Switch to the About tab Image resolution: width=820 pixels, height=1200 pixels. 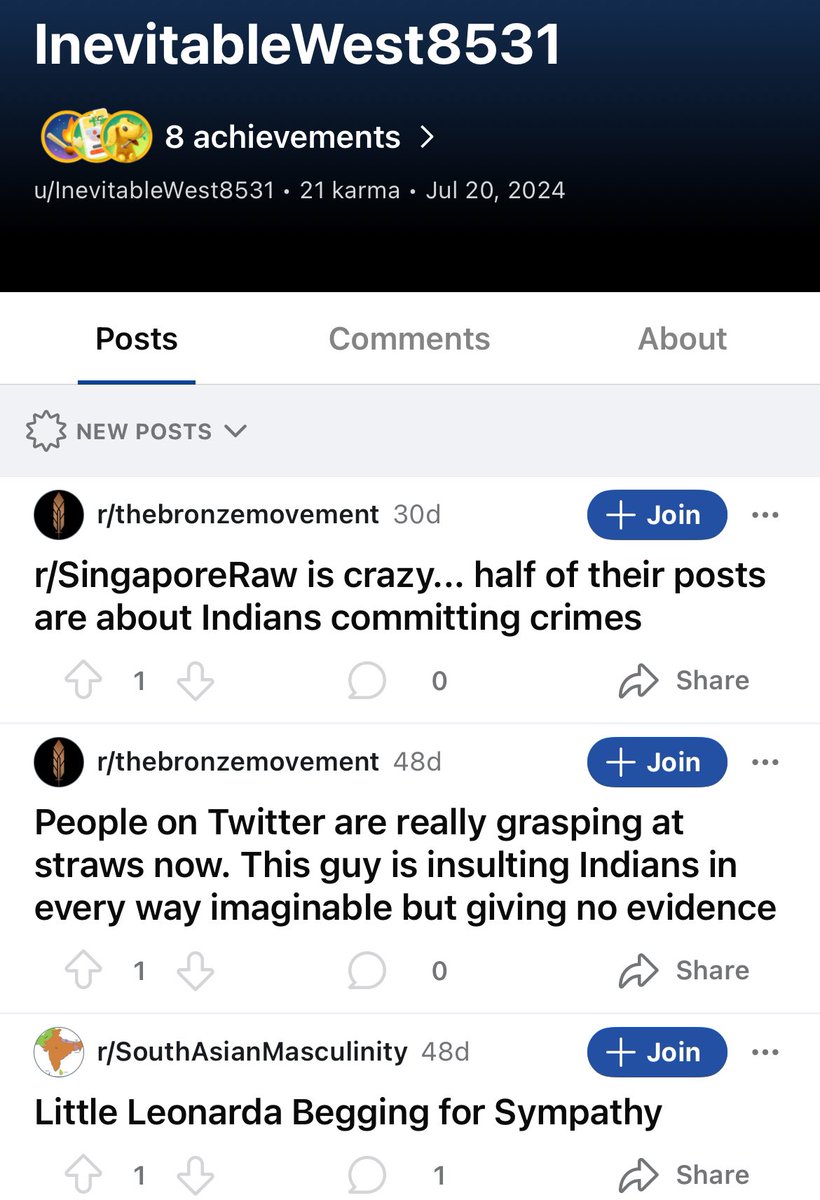683,339
